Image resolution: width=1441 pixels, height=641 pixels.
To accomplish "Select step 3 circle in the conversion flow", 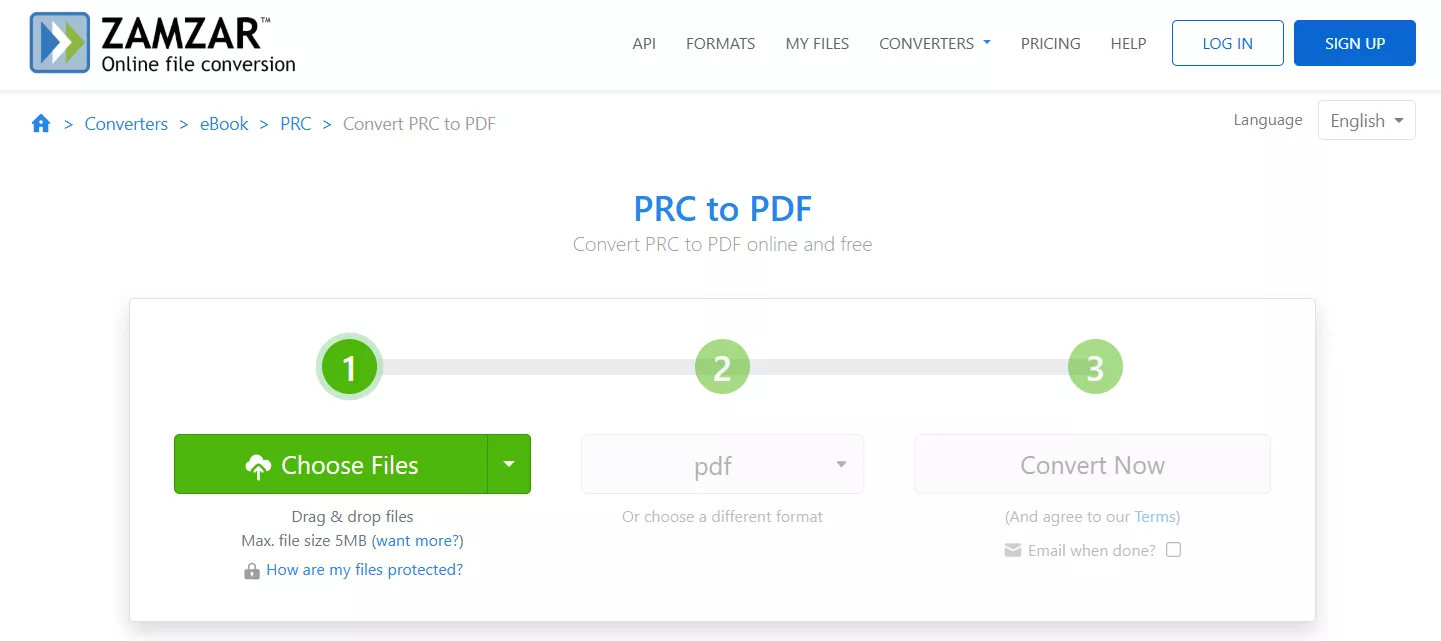I will tap(1094, 366).
